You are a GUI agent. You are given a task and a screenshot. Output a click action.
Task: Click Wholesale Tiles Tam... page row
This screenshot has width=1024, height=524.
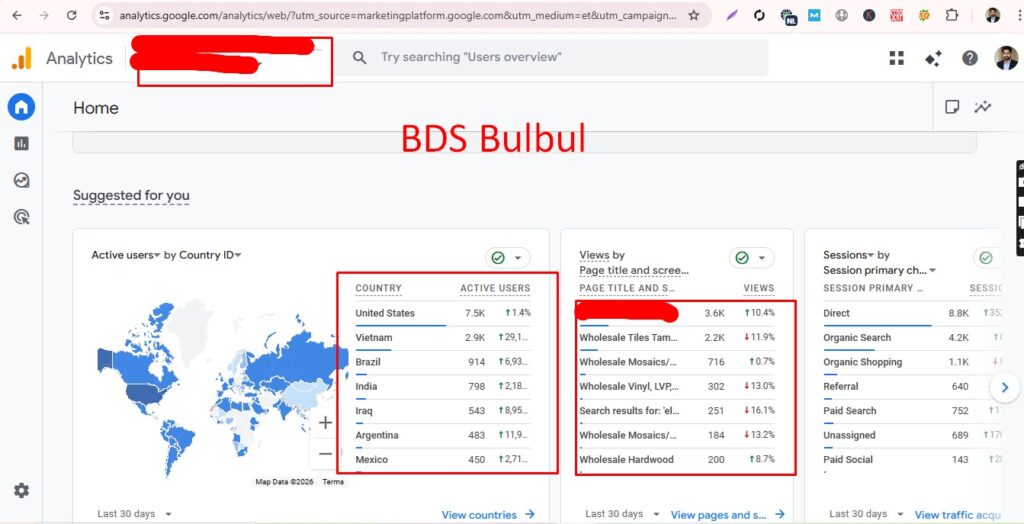click(677, 338)
